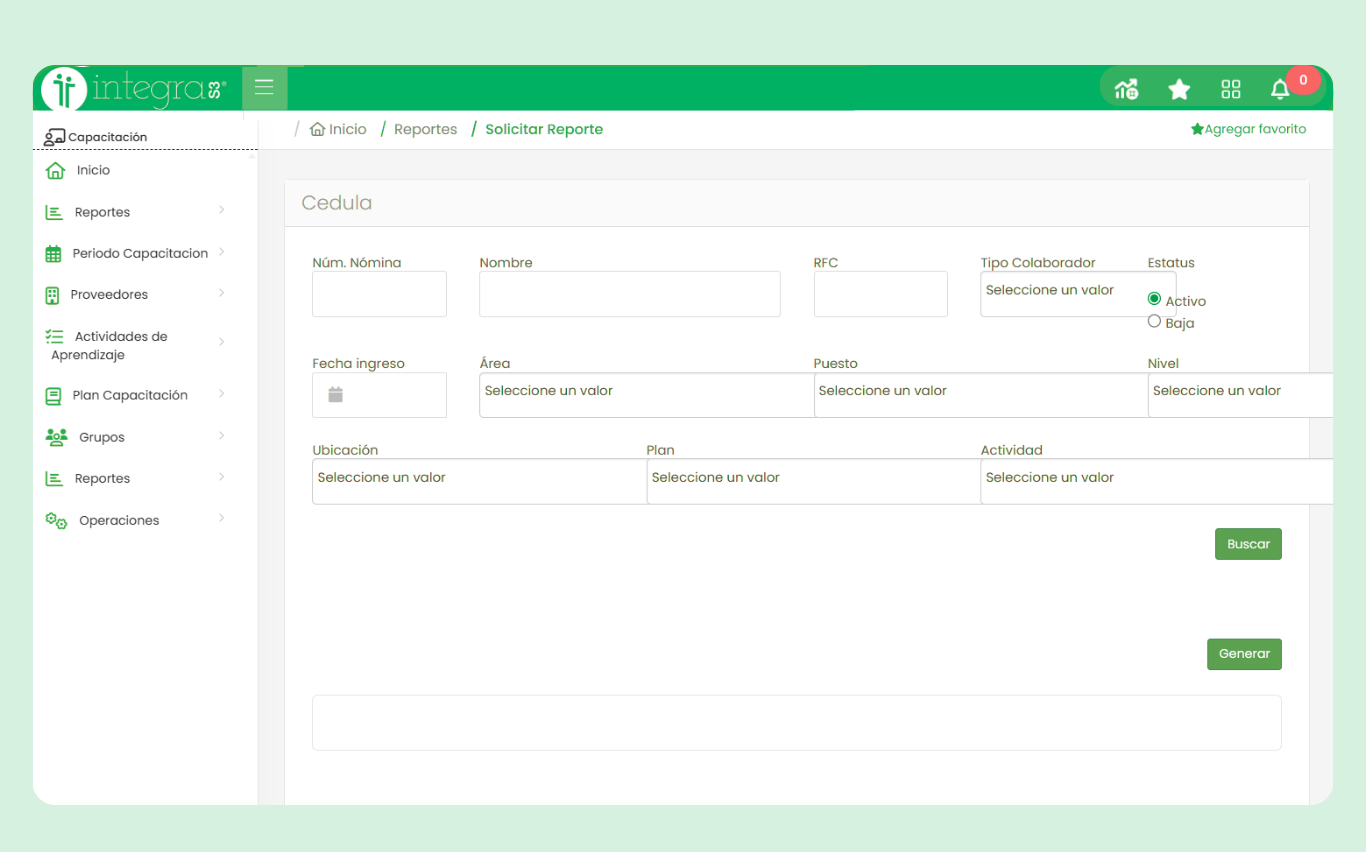The height and width of the screenshot is (852, 1366).
Task: Open the Tipo Colaborador dropdown
Action: (x=1078, y=294)
